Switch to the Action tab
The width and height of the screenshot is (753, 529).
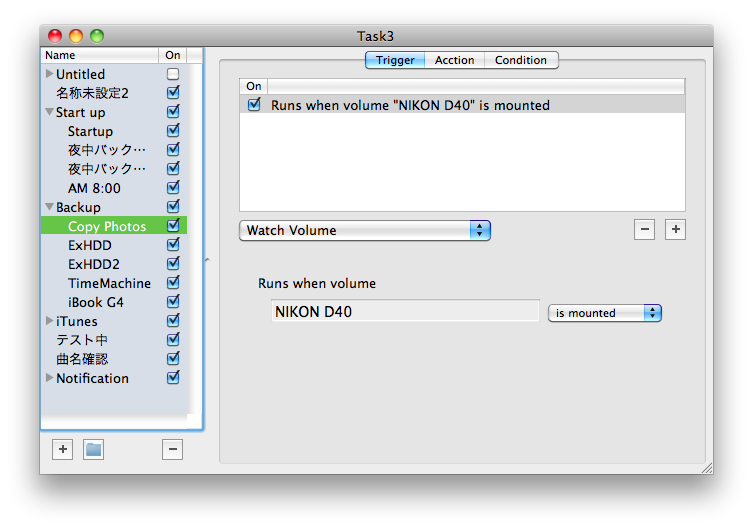(x=454, y=60)
